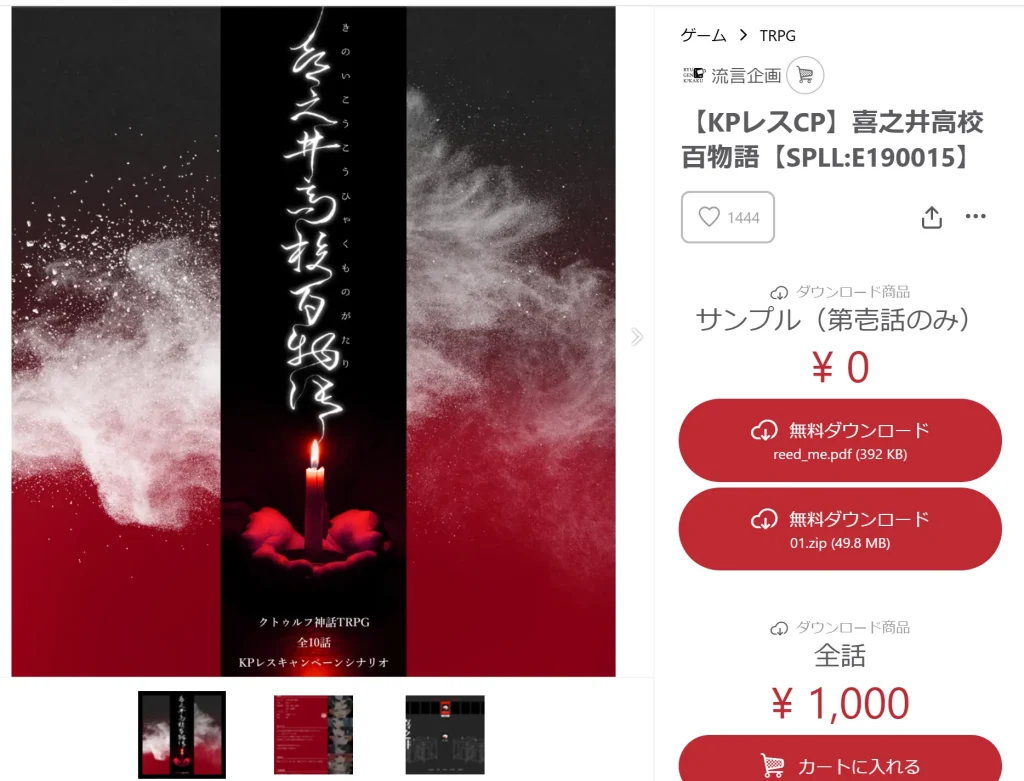Select the third dark screenshot thumbnail

pos(445,735)
